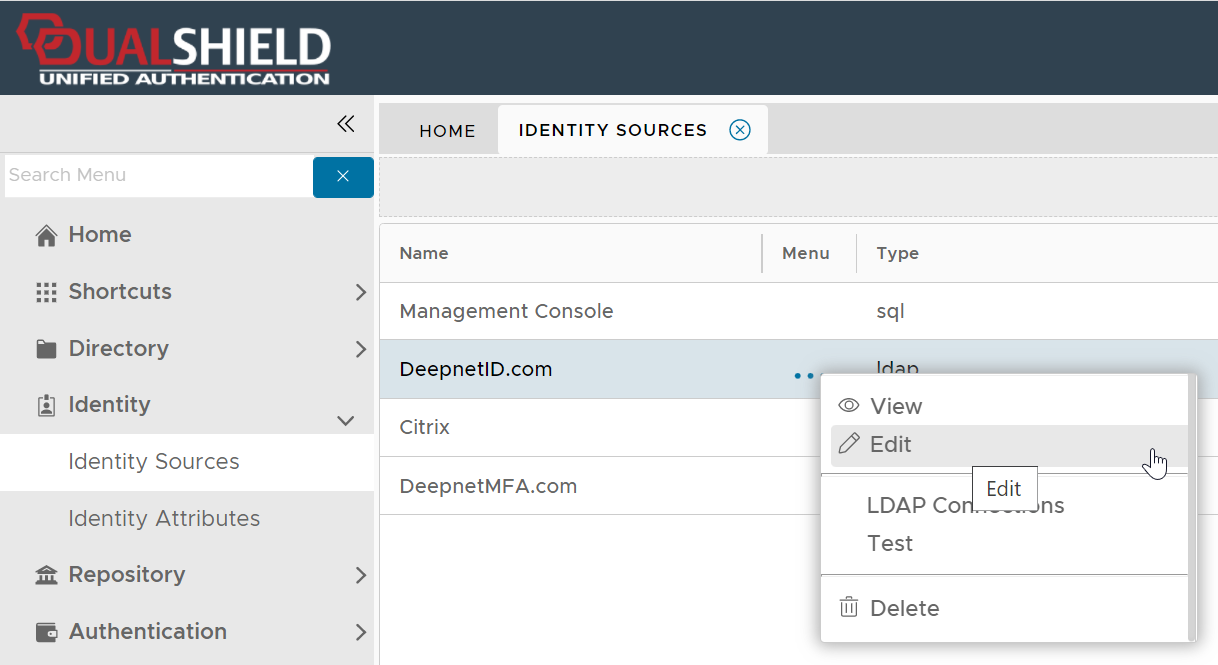Close the Identity Sources tab
1218x665 pixels.
(740, 130)
